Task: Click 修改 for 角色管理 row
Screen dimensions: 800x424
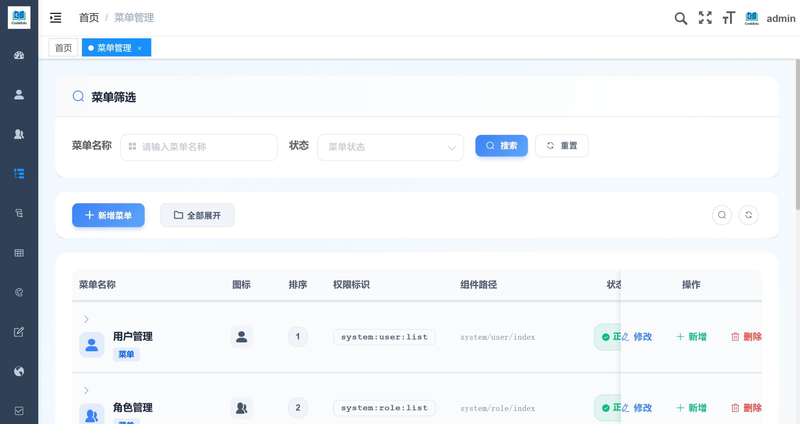Action: [x=637, y=408]
